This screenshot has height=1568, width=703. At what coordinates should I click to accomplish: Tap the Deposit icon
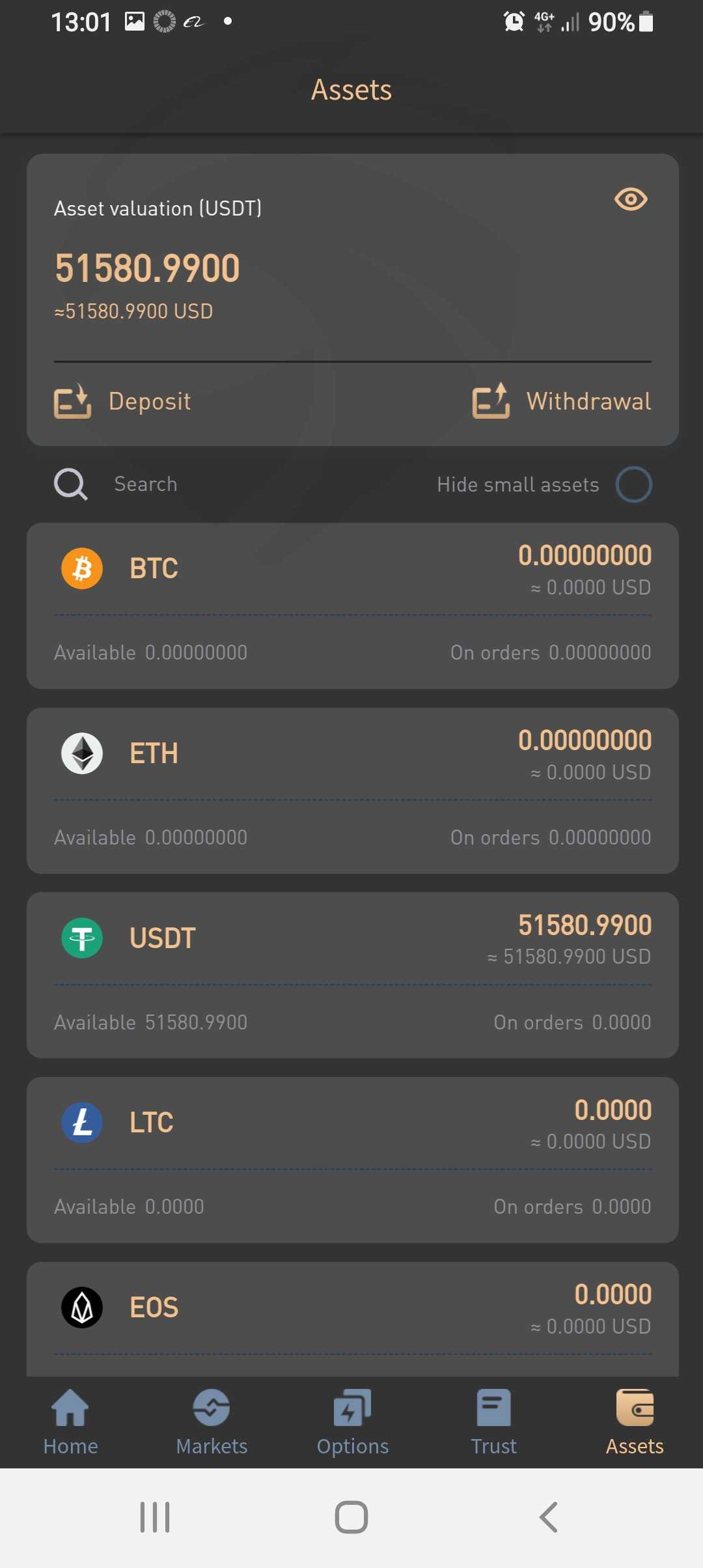pos(72,400)
